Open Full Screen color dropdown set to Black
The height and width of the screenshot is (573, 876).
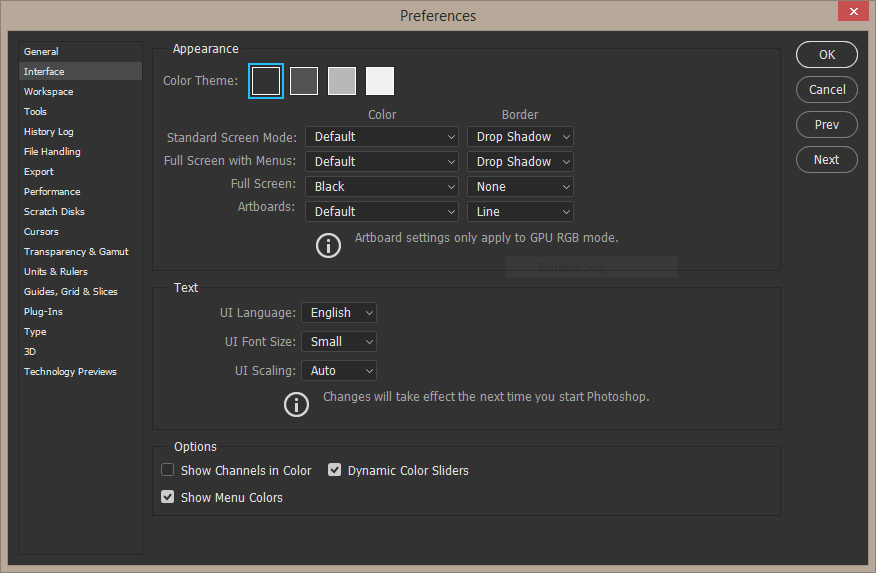(382, 187)
